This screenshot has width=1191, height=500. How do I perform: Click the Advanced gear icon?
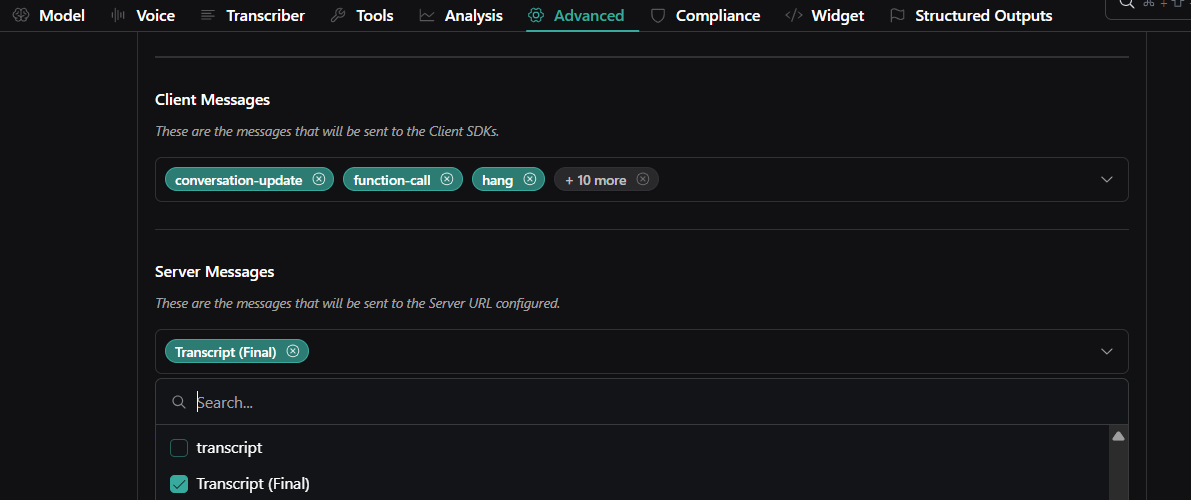tap(536, 15)
